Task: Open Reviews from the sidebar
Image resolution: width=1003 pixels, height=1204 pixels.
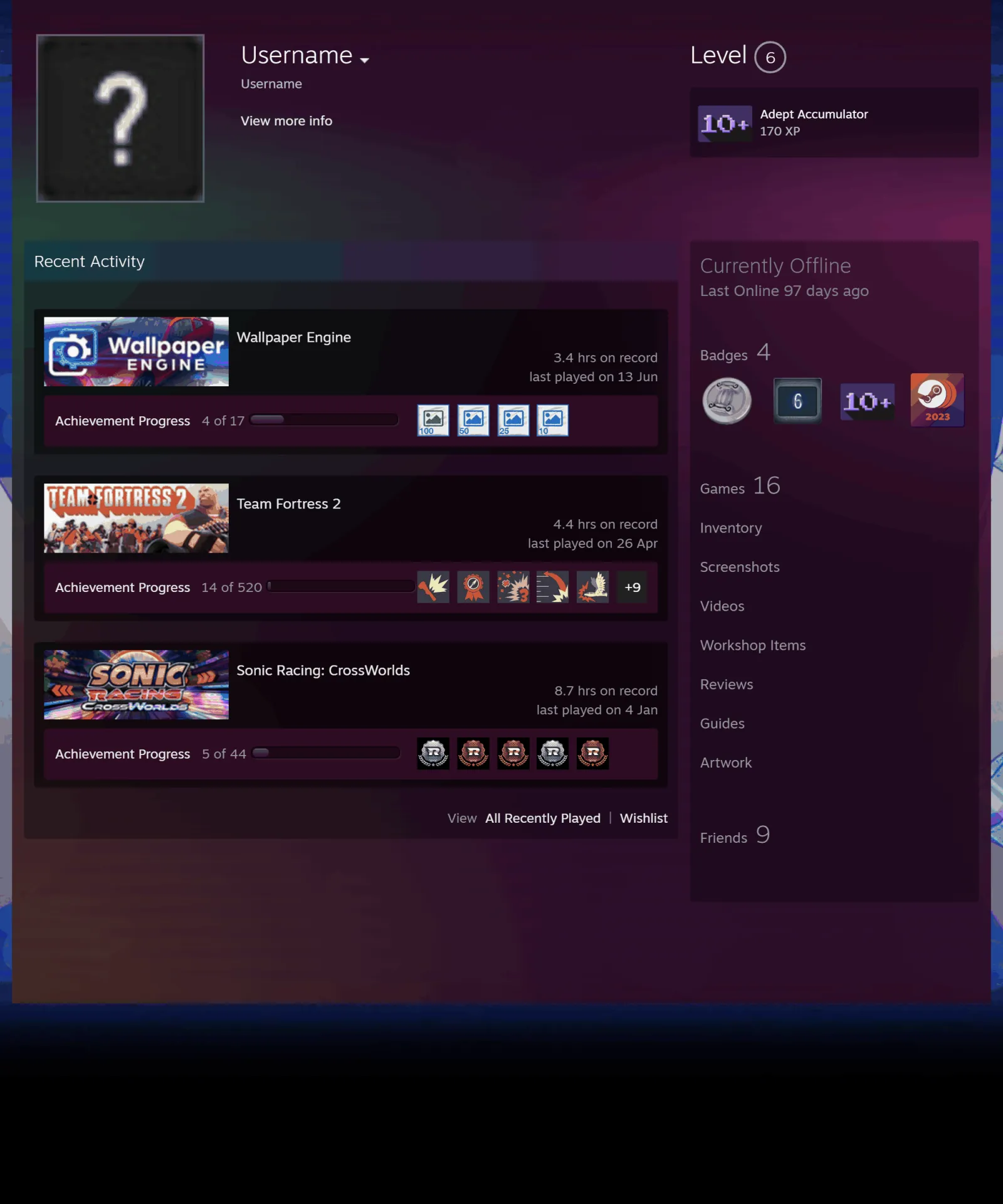Action: pyautogui.click(x=727, y=684)
